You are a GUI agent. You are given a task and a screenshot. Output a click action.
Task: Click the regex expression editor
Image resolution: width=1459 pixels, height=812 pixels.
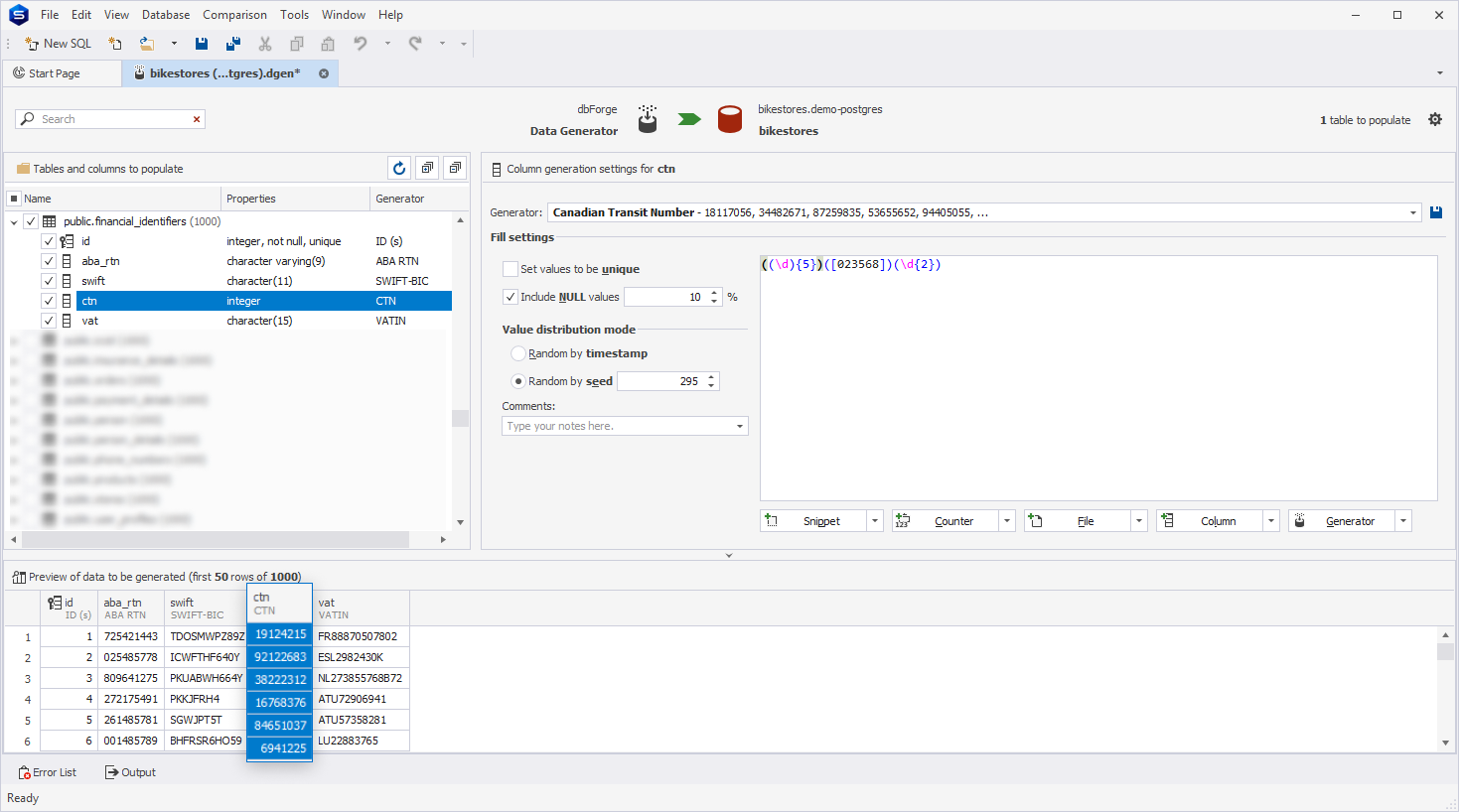[x=1098, y=378]
